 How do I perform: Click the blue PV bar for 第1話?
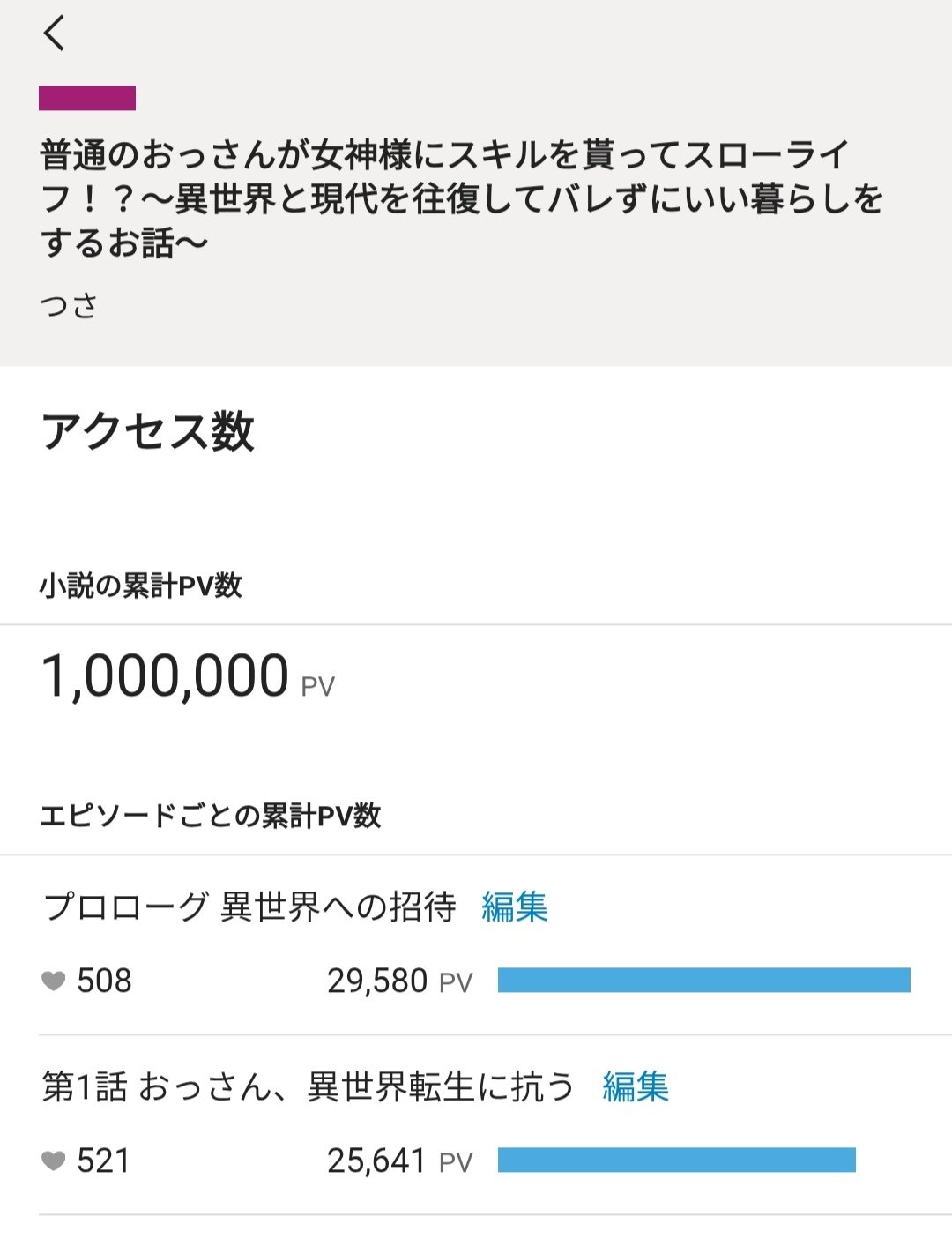click(676, 1160)
